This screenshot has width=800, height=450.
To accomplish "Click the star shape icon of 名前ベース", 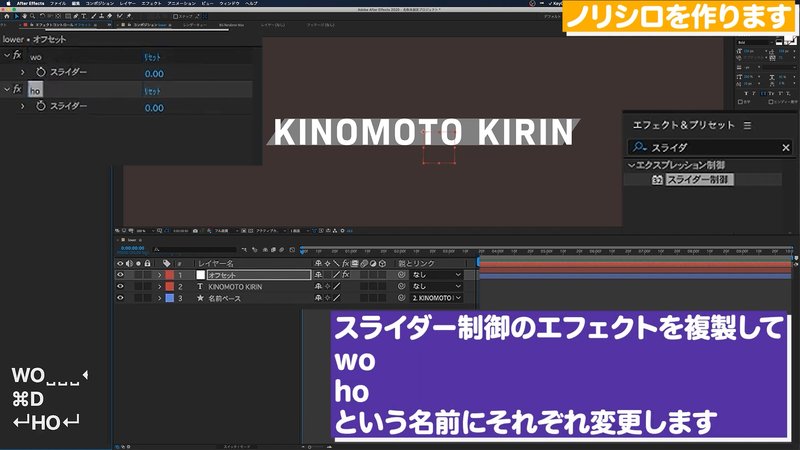I will click(x=201, y=298).
